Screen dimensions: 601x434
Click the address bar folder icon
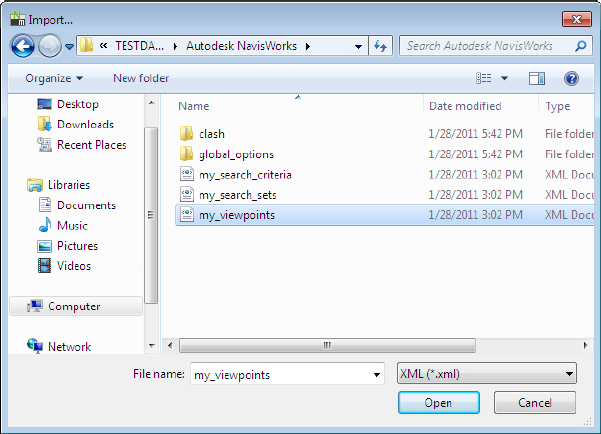86,46
